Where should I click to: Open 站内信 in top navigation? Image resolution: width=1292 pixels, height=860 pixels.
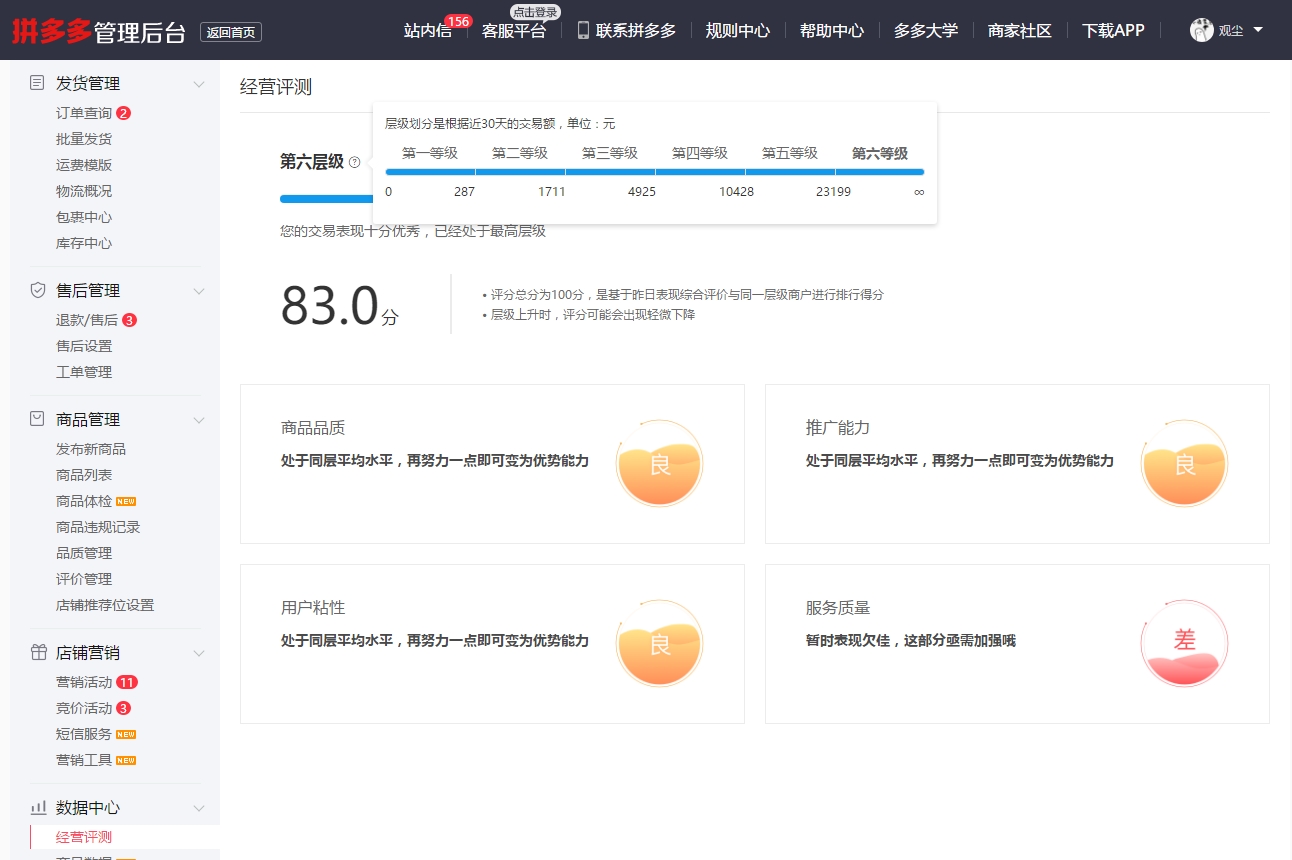428,31
